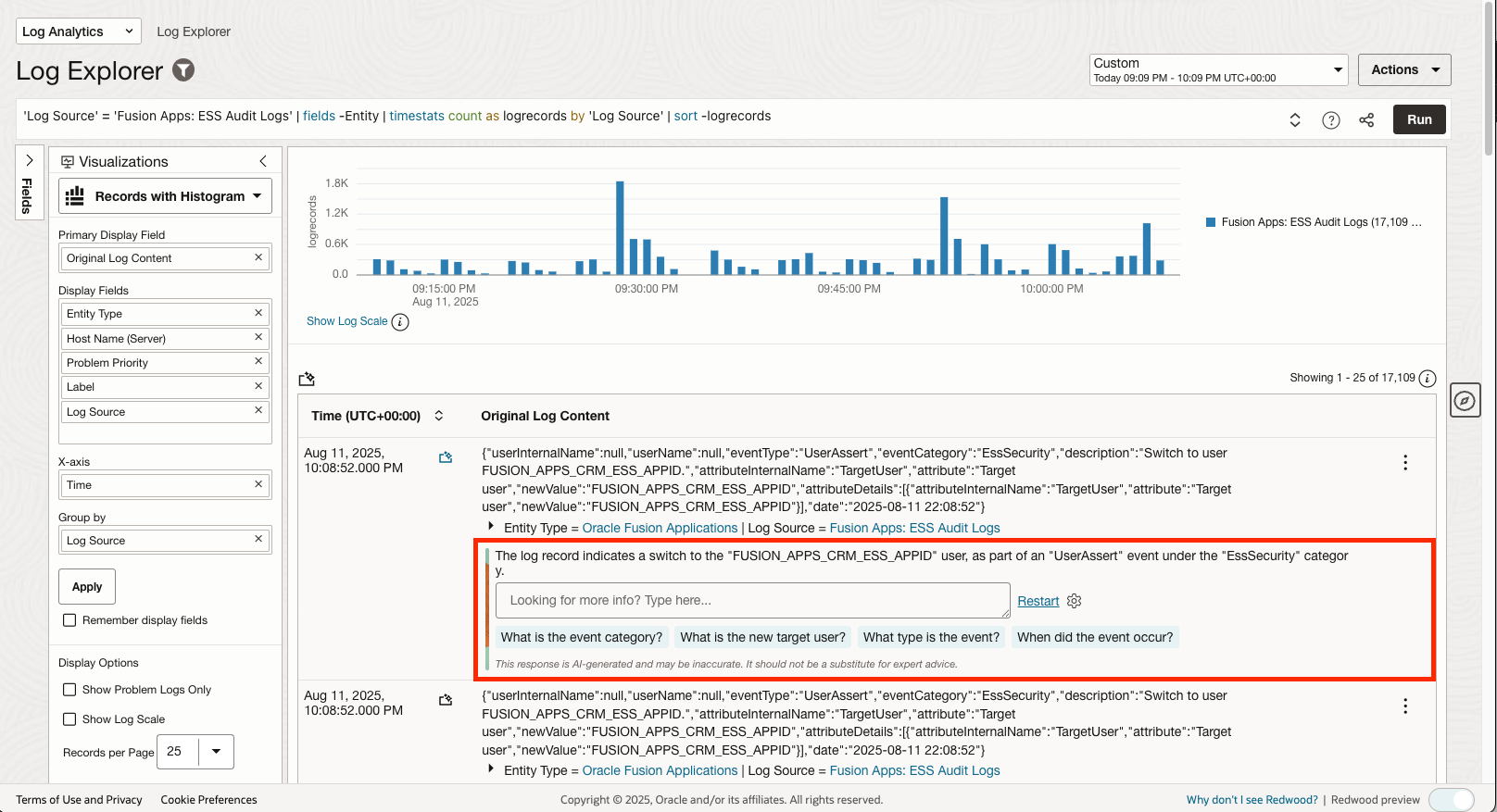Click the export icon above the results table

[x=308, y=379]
